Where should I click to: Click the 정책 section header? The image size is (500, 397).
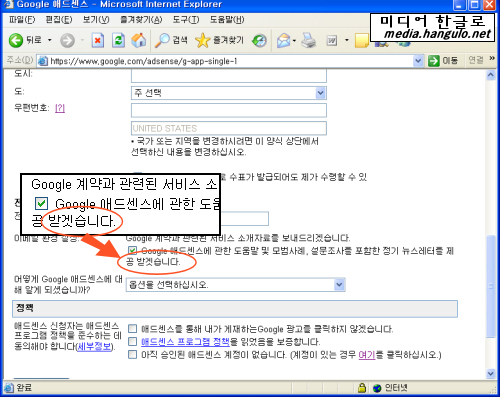[x=235, y=308]
